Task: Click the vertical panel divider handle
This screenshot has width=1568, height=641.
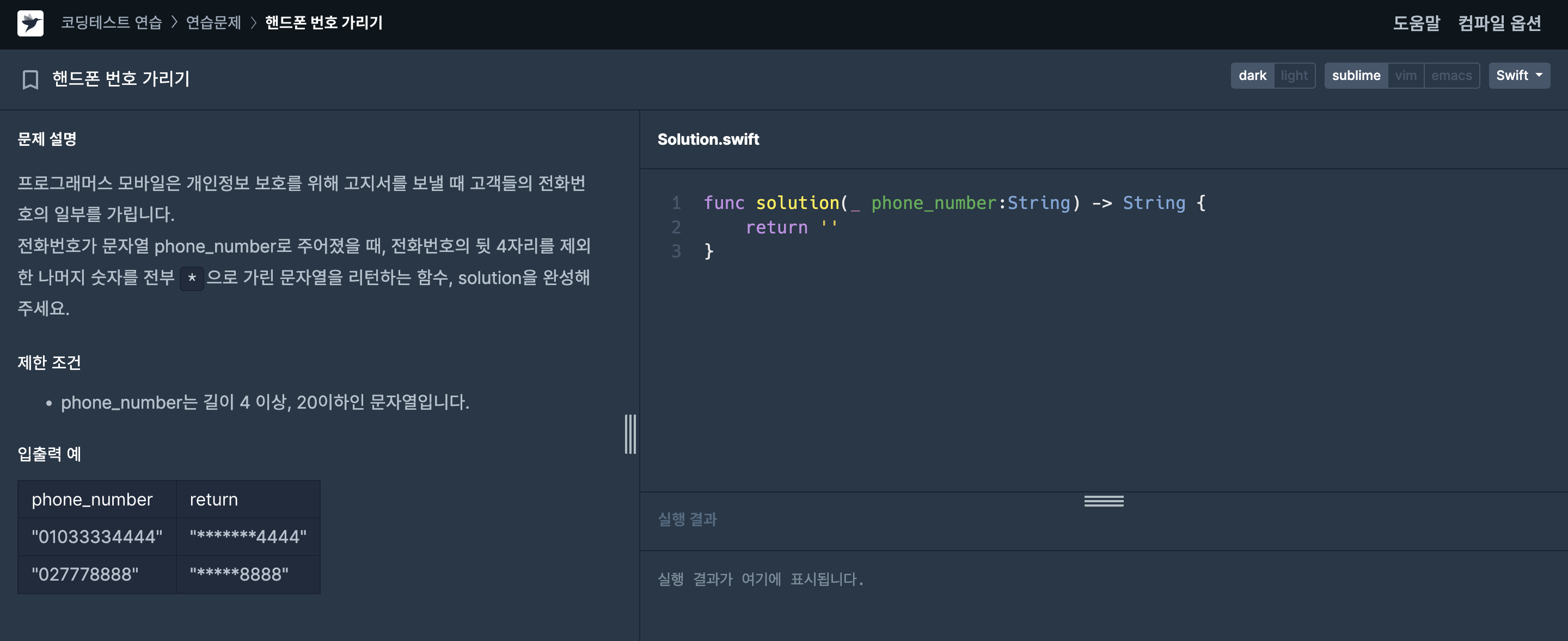Action: click(x=630, y=434)
